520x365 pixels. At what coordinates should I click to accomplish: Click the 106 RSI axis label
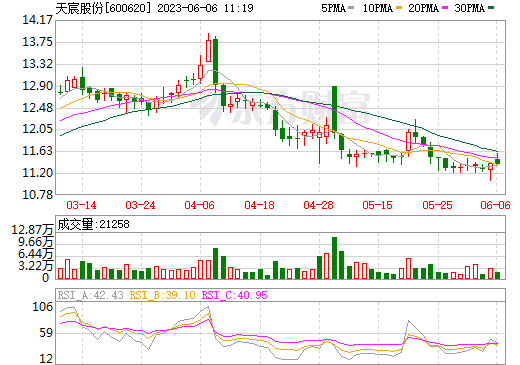(42, 307)
